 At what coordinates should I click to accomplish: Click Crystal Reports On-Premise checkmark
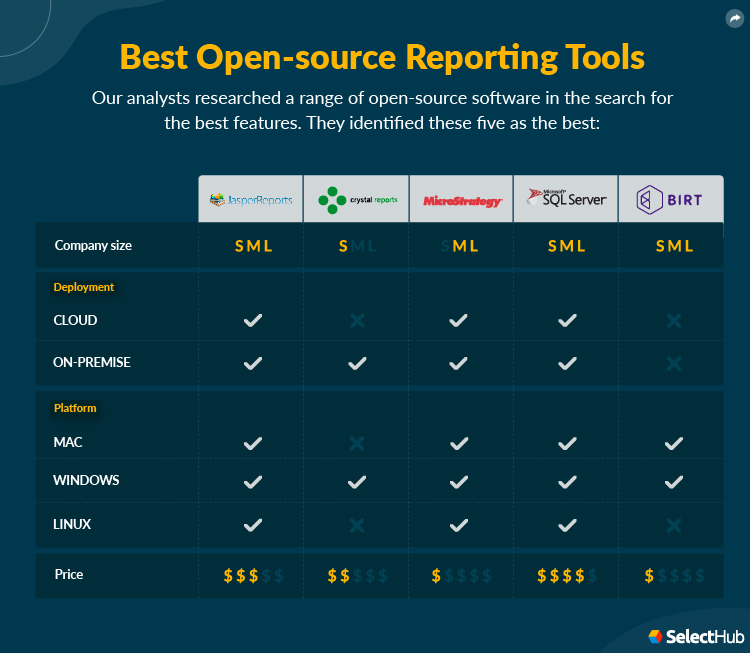tap(357, 364)
